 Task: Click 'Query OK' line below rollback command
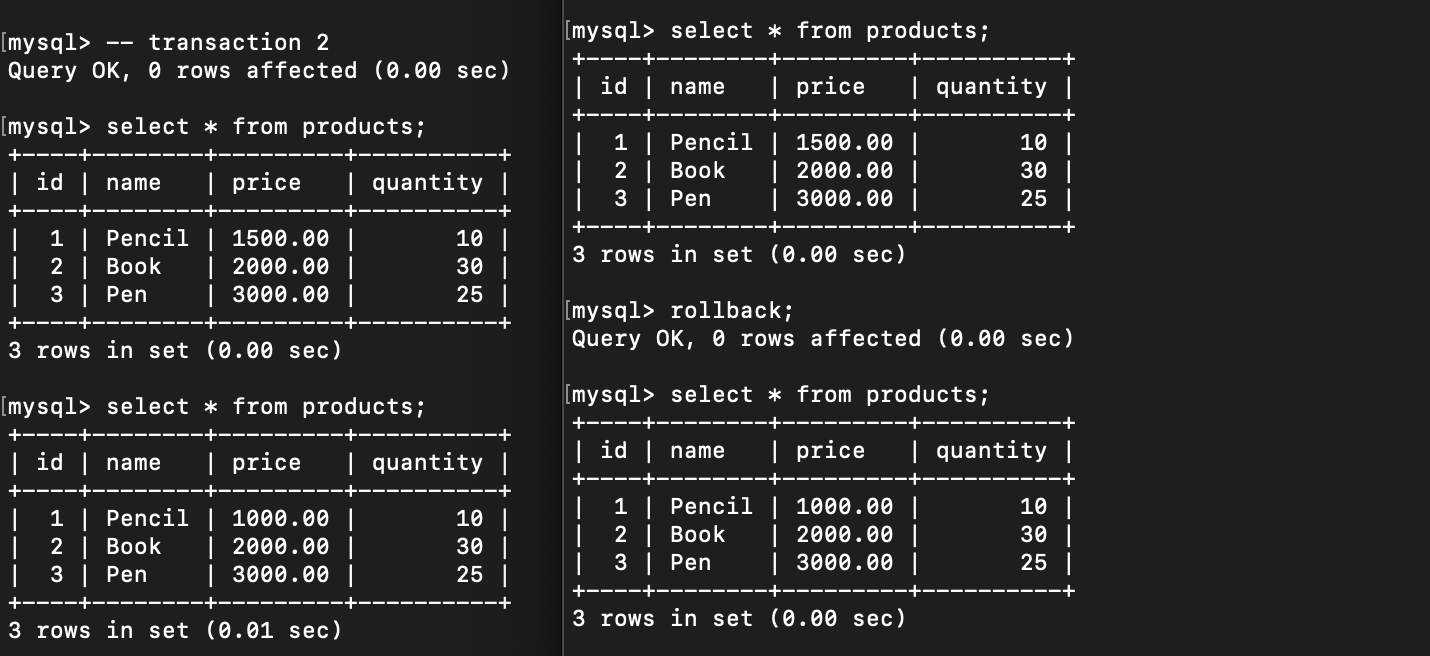click(x=823, y=338)
